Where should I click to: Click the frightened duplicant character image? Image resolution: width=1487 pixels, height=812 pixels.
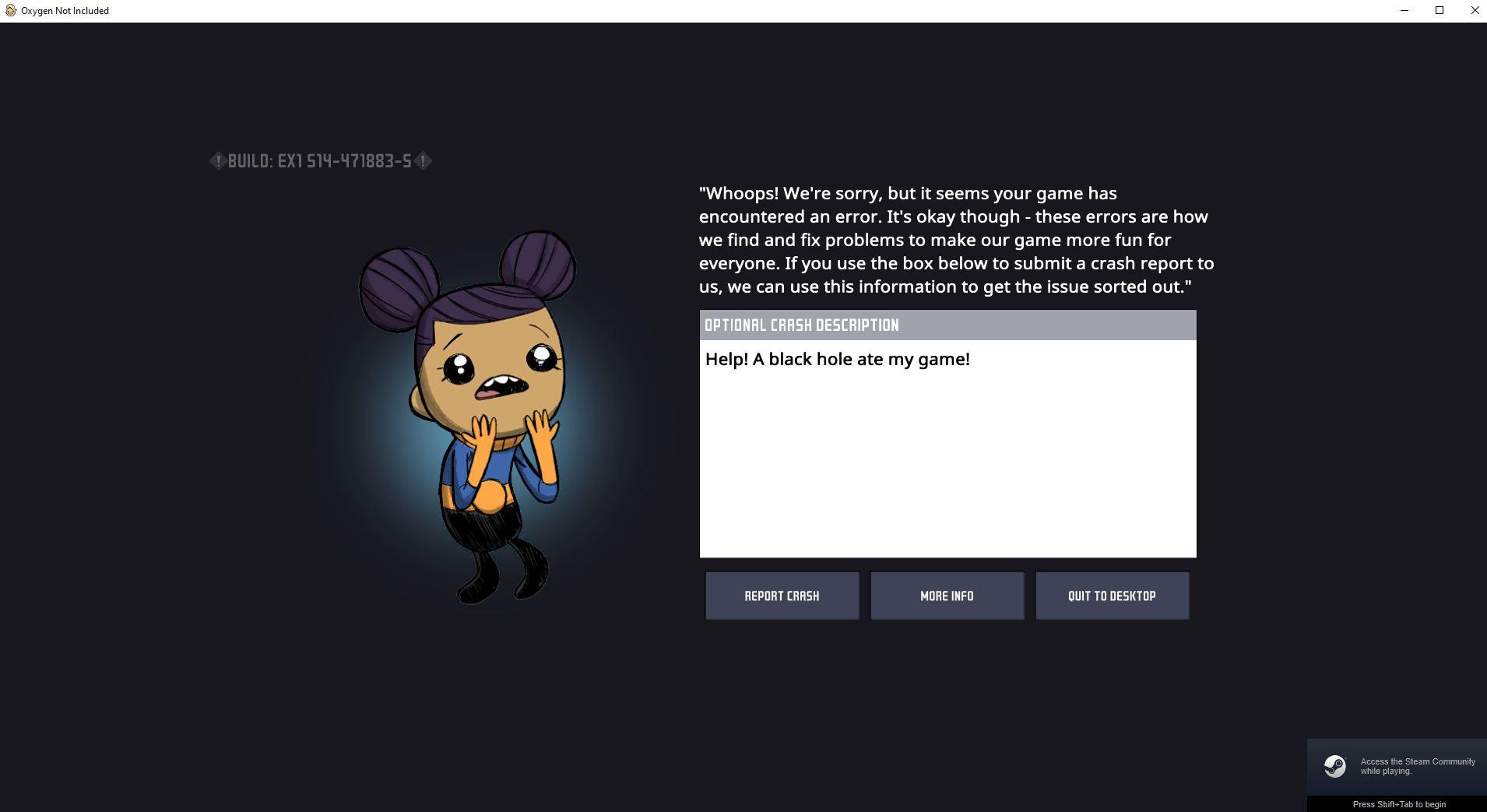point(467,417)
